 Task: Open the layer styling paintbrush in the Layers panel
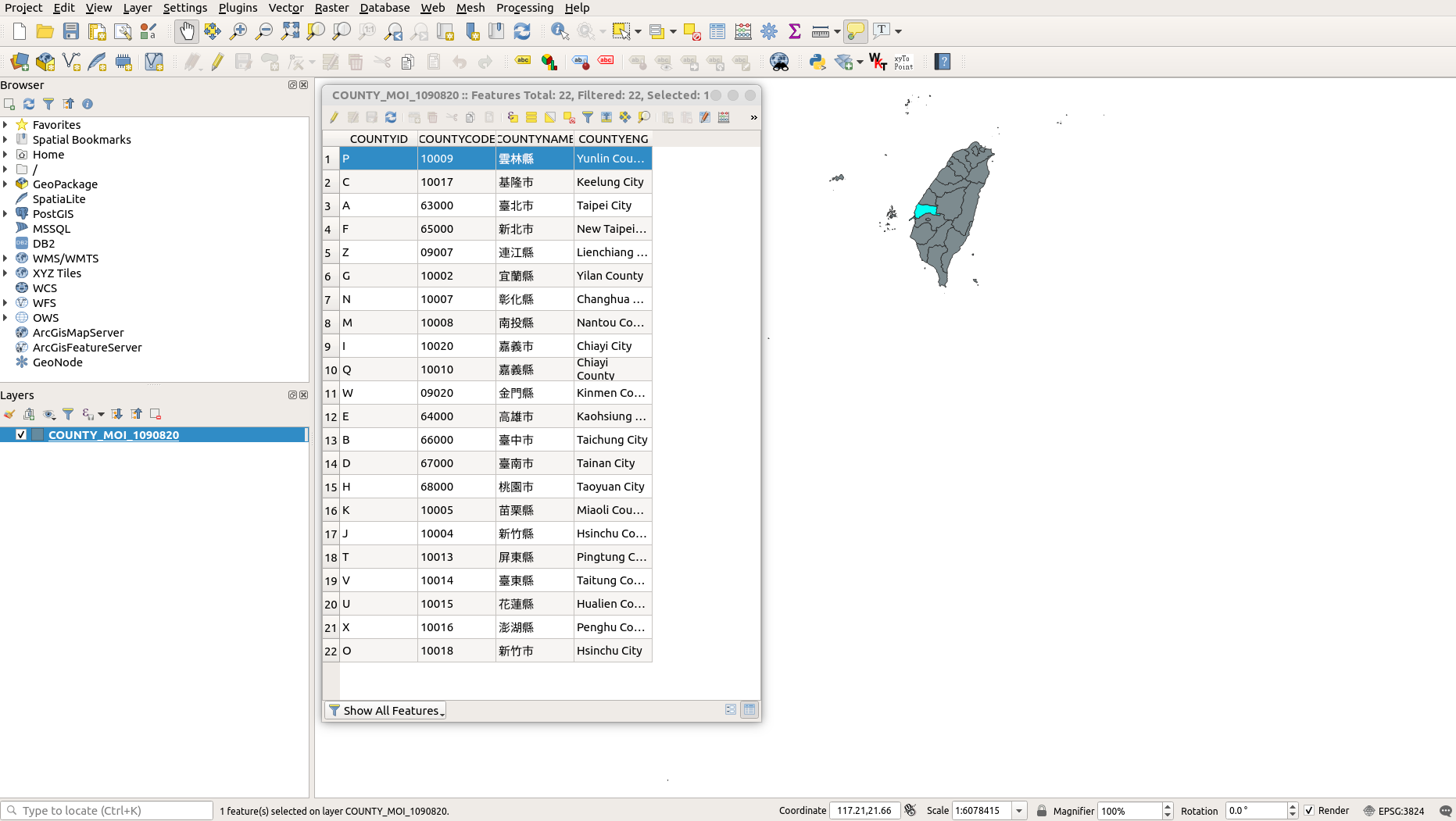[x=9, y=414]
